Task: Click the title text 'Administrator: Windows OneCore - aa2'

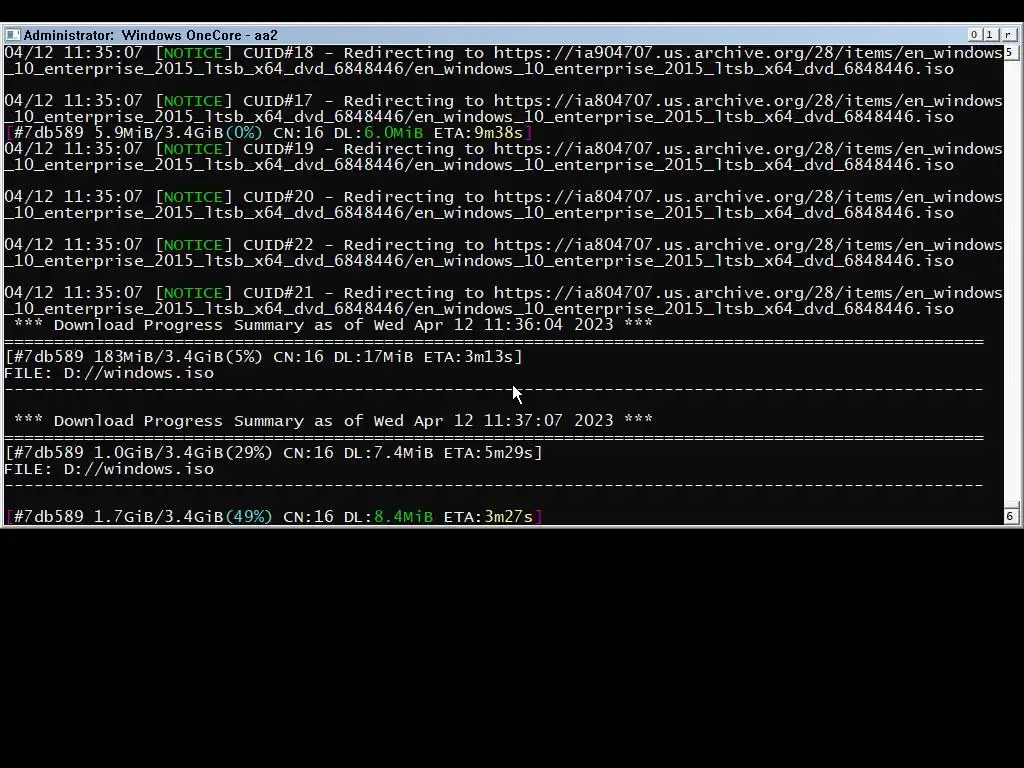Action: tap(151, 35)
